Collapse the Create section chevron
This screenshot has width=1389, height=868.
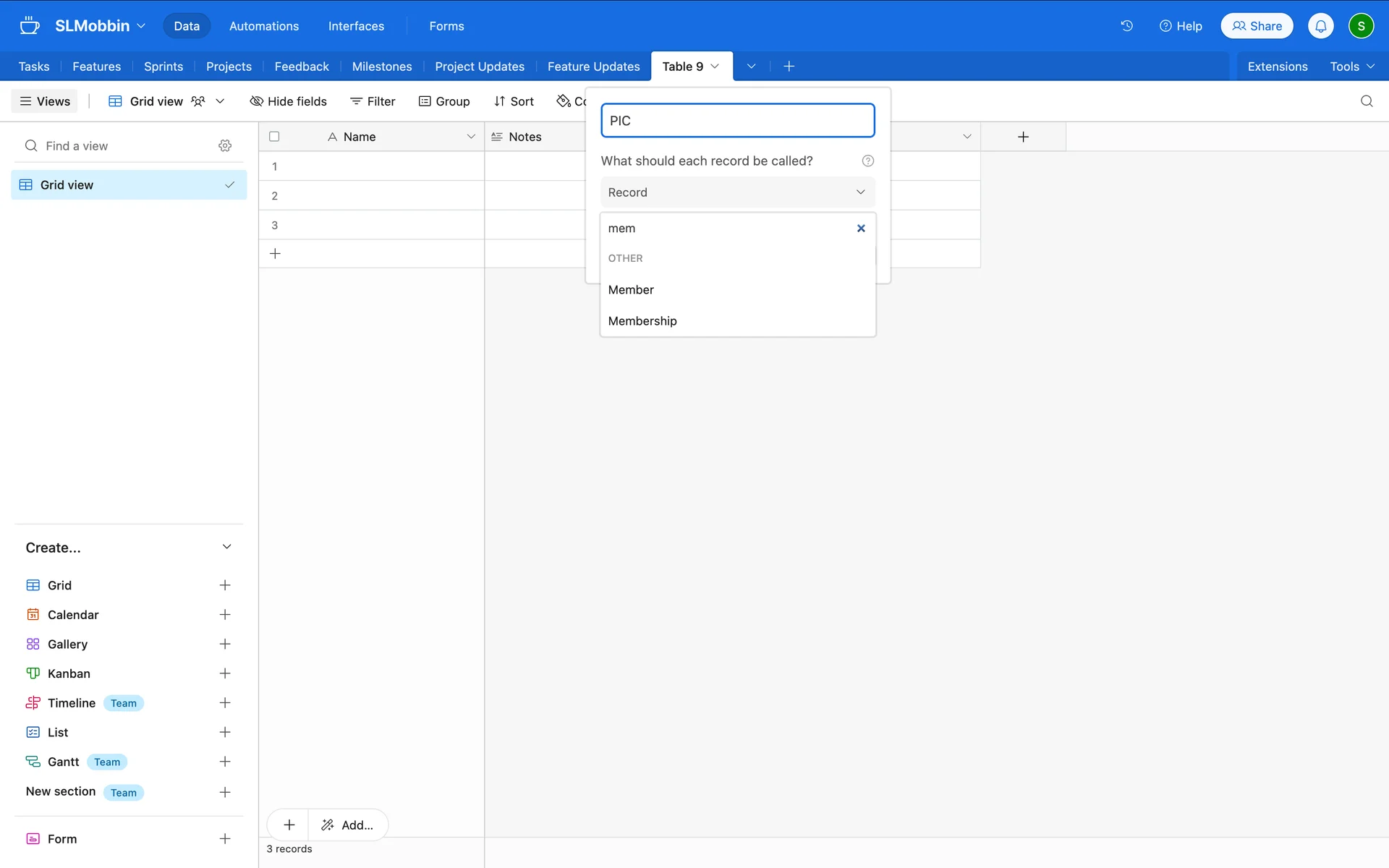(x=226, y=547)
